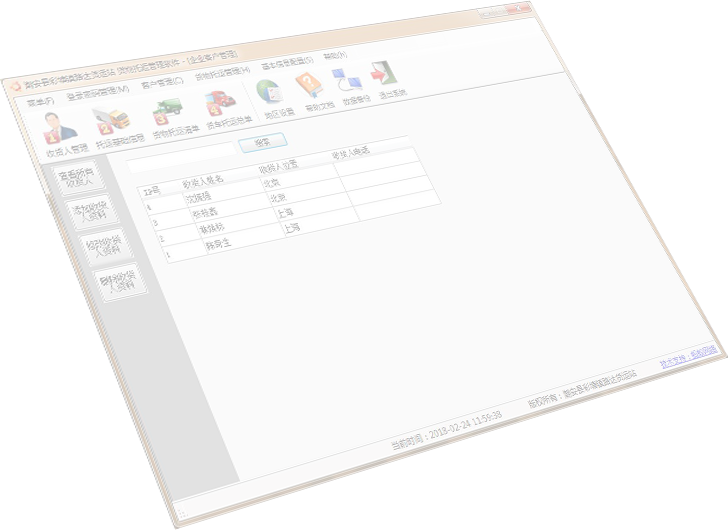Click the current time 2018-02-24 status text

point(446,431)
